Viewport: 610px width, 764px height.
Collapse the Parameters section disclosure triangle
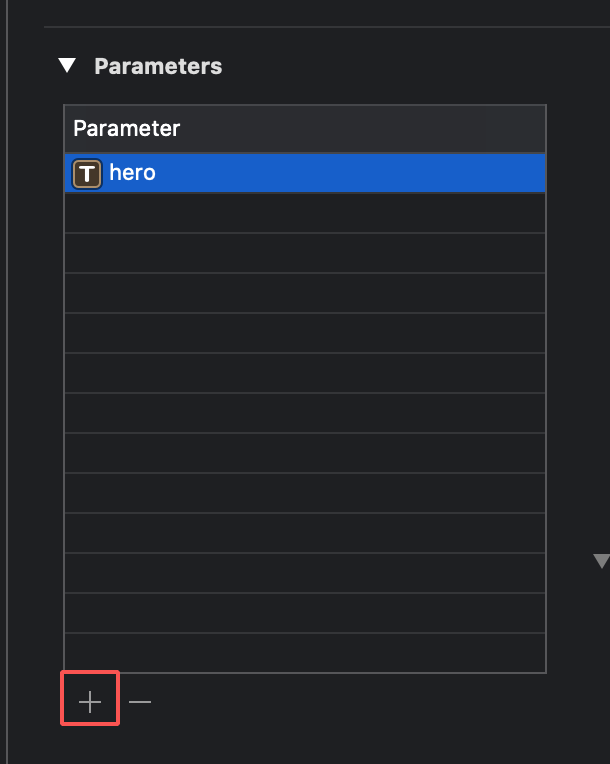[67, 66]
